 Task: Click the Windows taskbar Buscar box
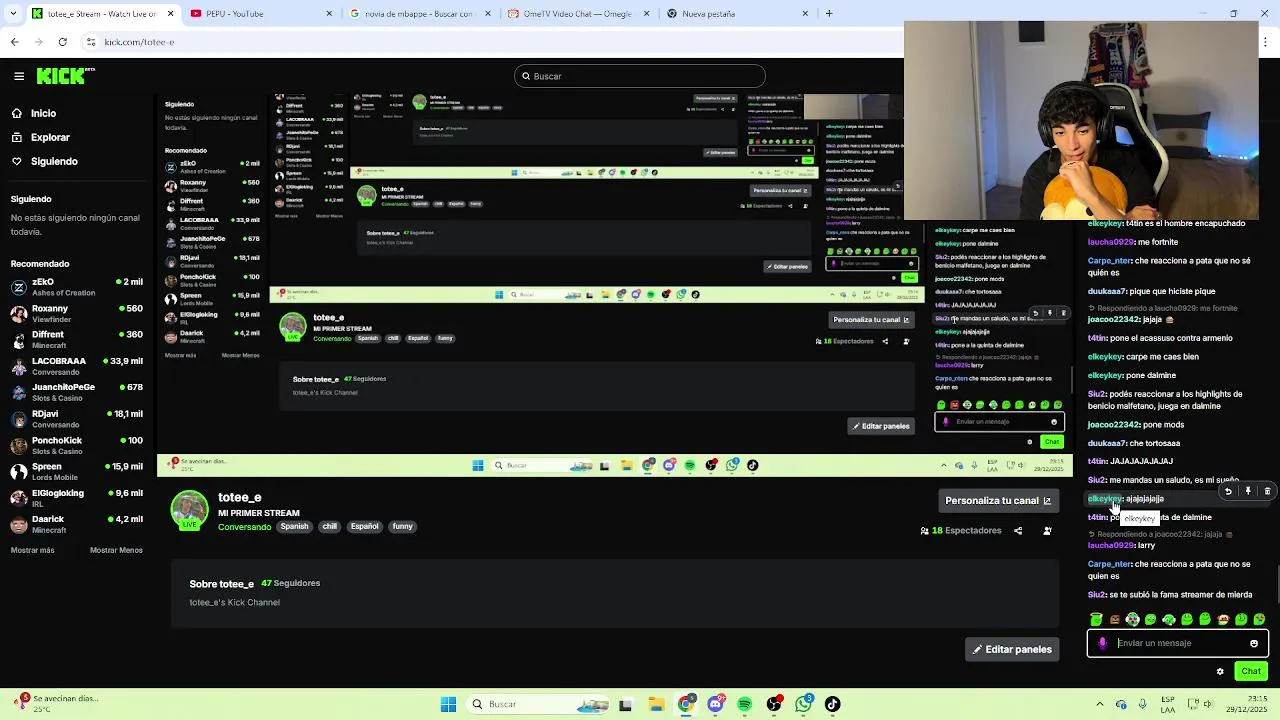coord(538,705)
